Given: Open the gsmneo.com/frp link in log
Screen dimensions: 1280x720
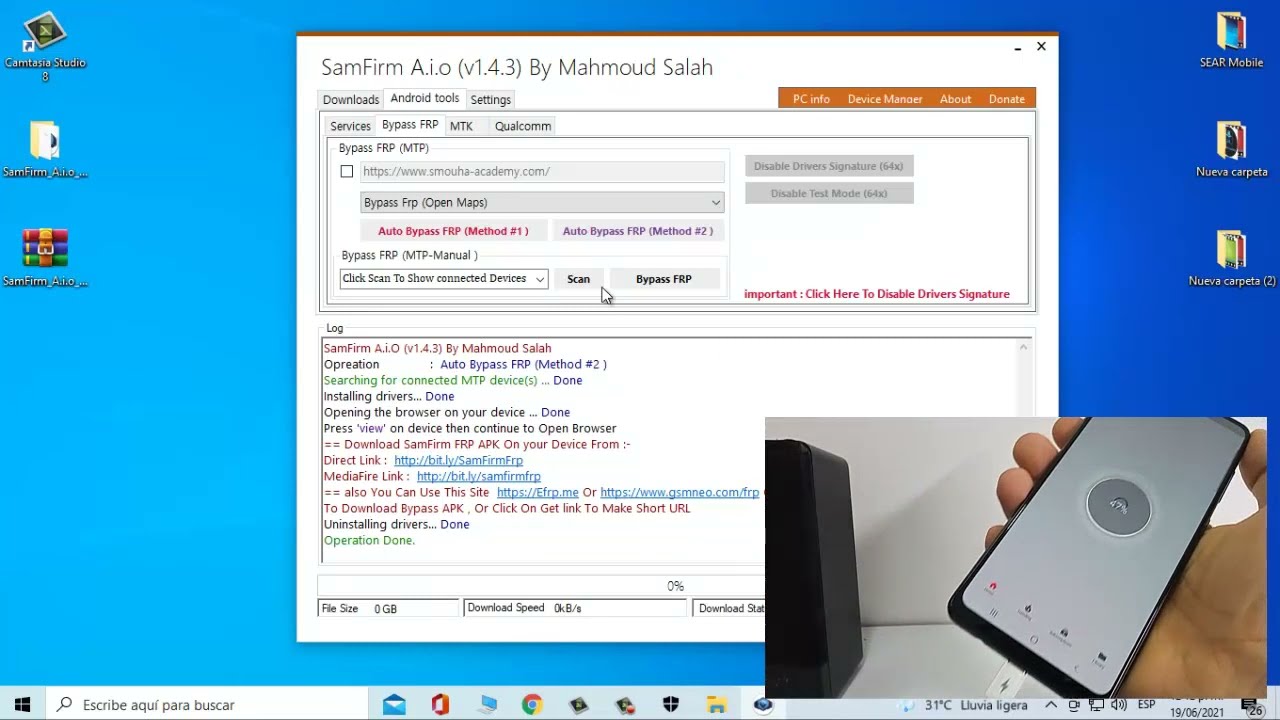Looking at the screenshot, I should tap(680, 493).
